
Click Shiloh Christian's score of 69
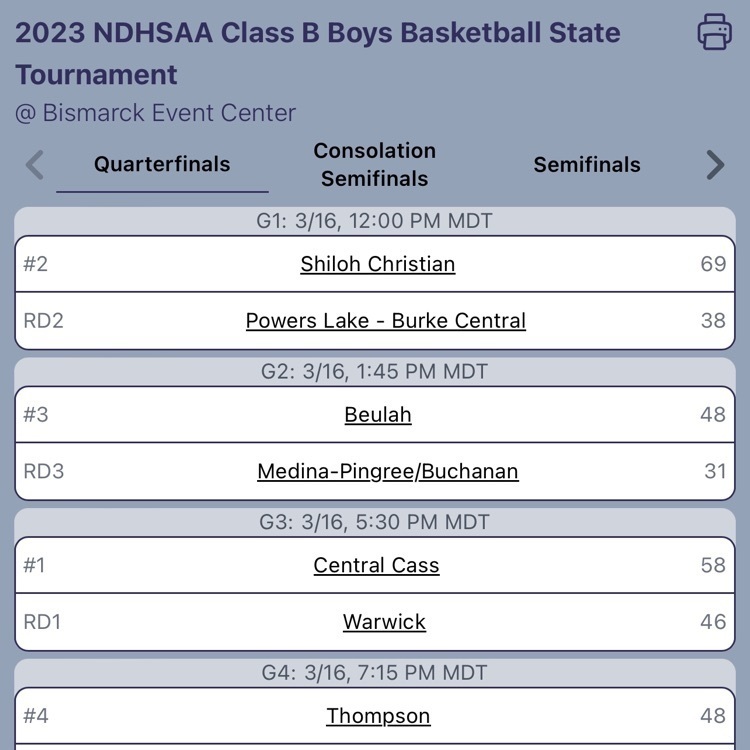pyautogui.click(x=712, y=264)
